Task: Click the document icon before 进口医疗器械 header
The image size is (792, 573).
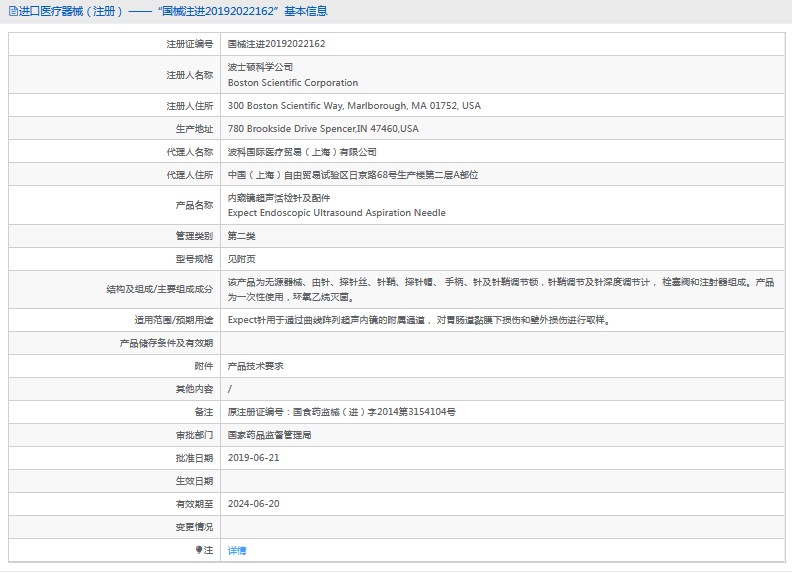Action: coord(13,11)
